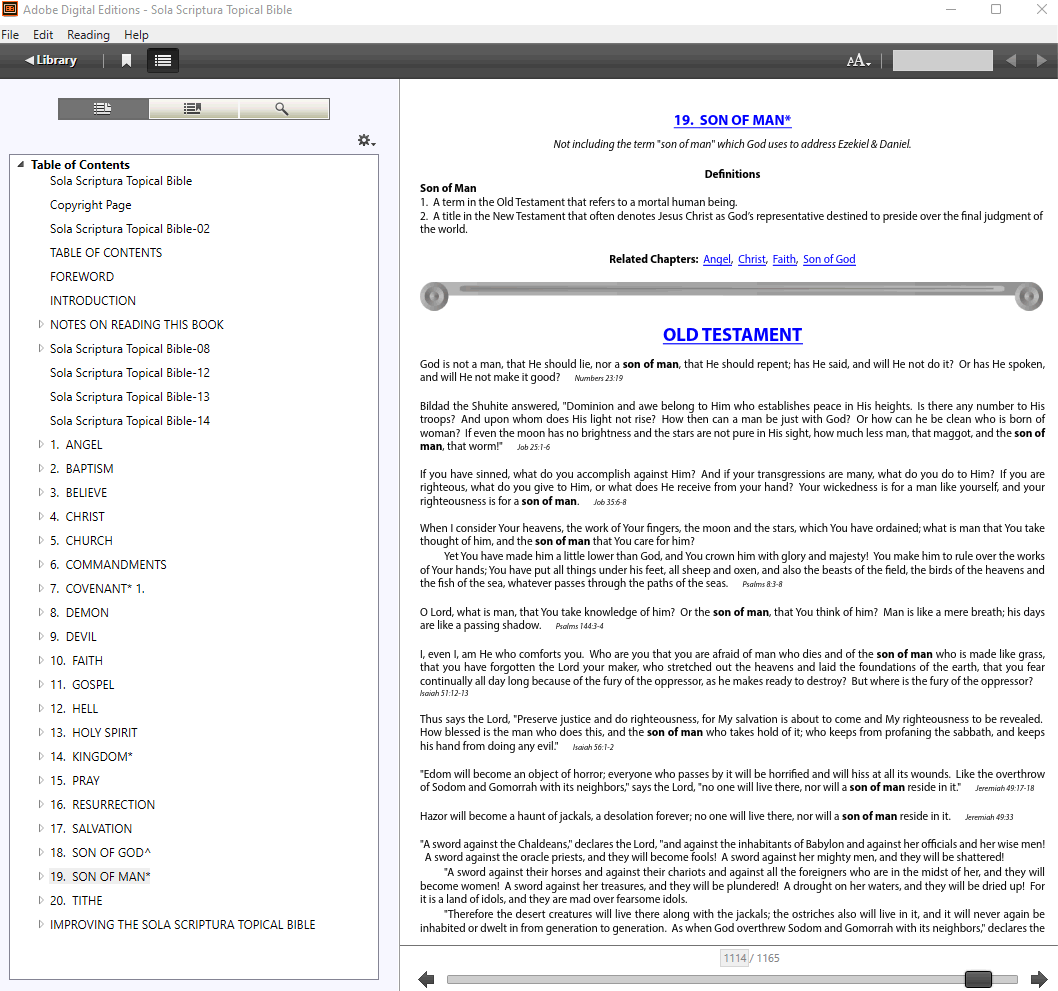Select 6. COMMANDMENTS chapter
1058x991 pixels.
click(x=108, y=565)
